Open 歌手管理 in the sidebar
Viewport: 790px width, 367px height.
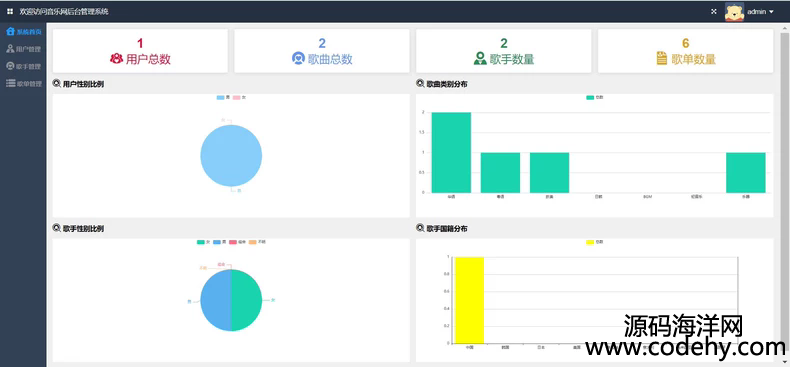pos(23,66)
